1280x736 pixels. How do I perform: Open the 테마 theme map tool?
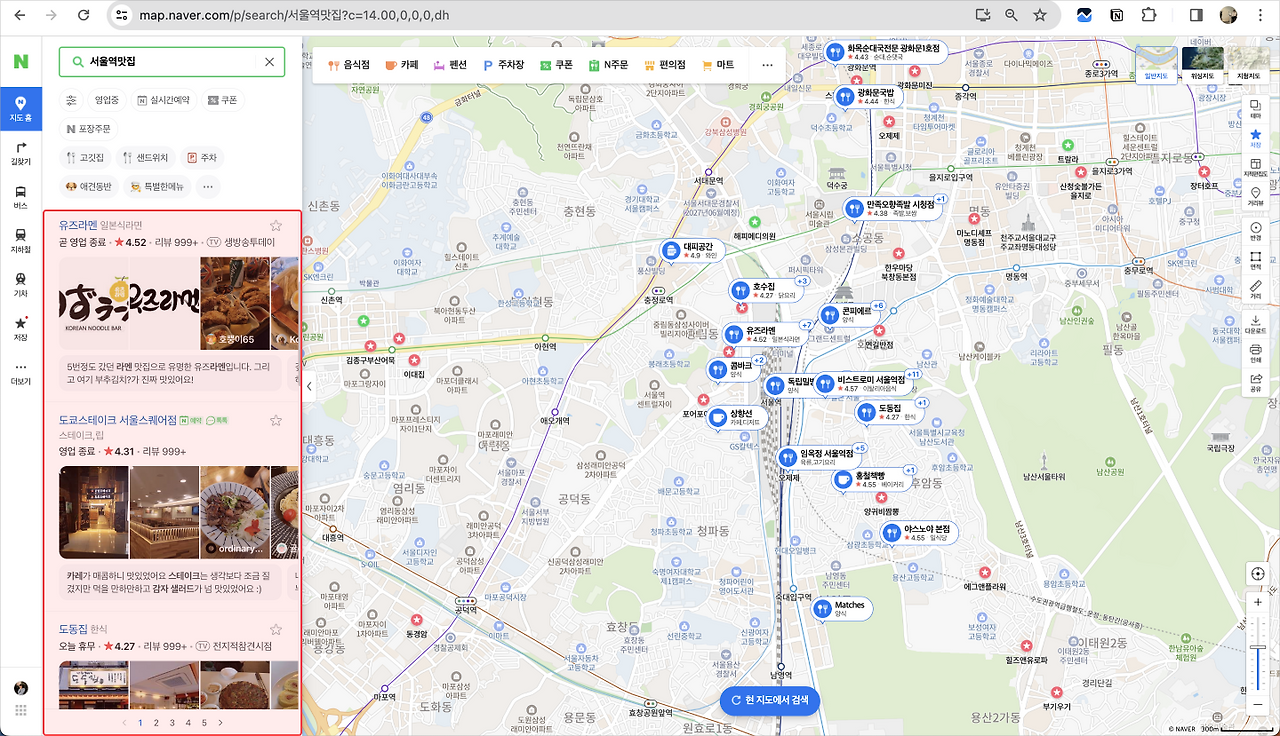coord(1256,108)
